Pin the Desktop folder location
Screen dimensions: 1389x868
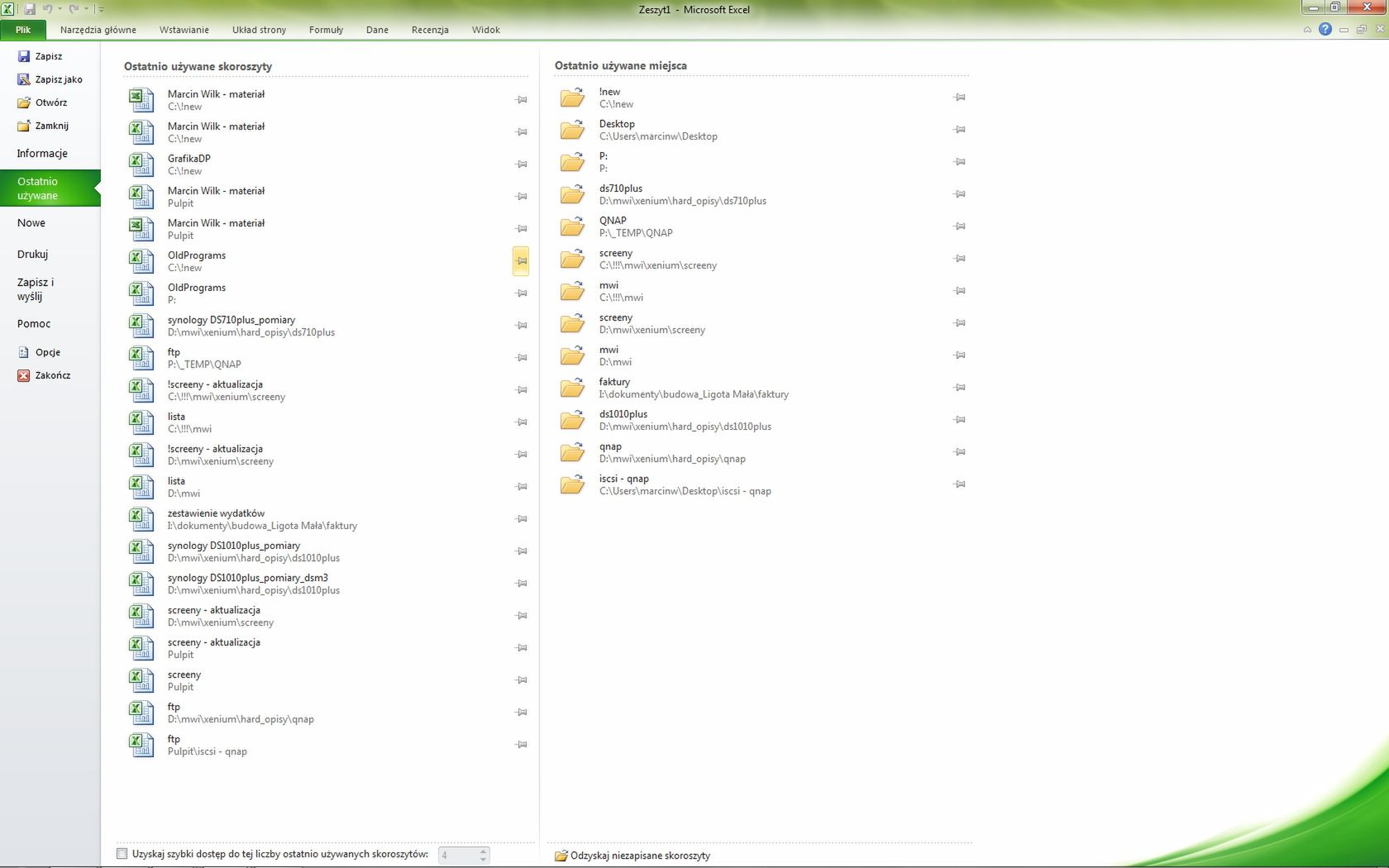(x=959, y=130)
